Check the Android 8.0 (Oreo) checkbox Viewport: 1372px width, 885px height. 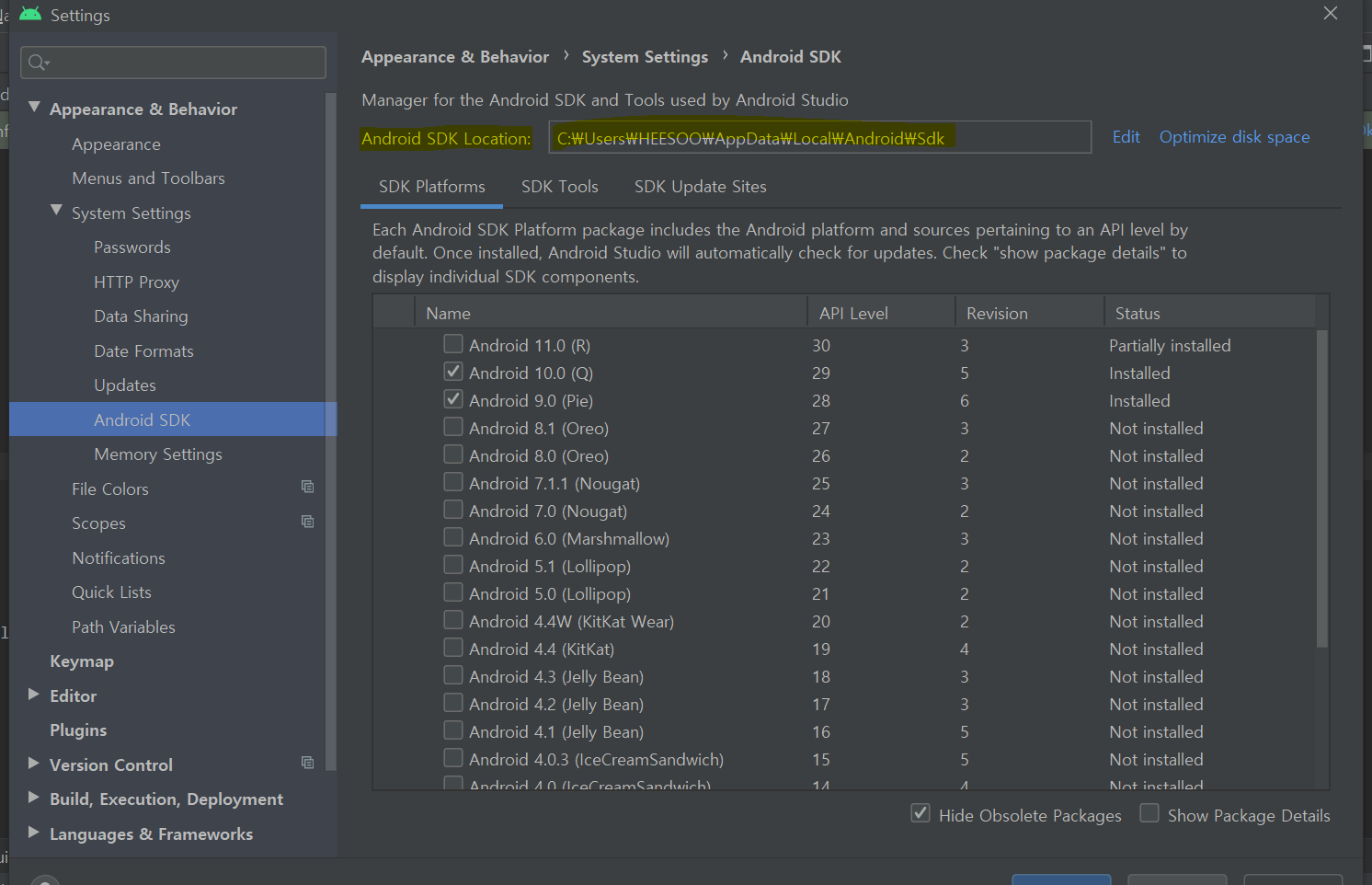tap(453, 454)
